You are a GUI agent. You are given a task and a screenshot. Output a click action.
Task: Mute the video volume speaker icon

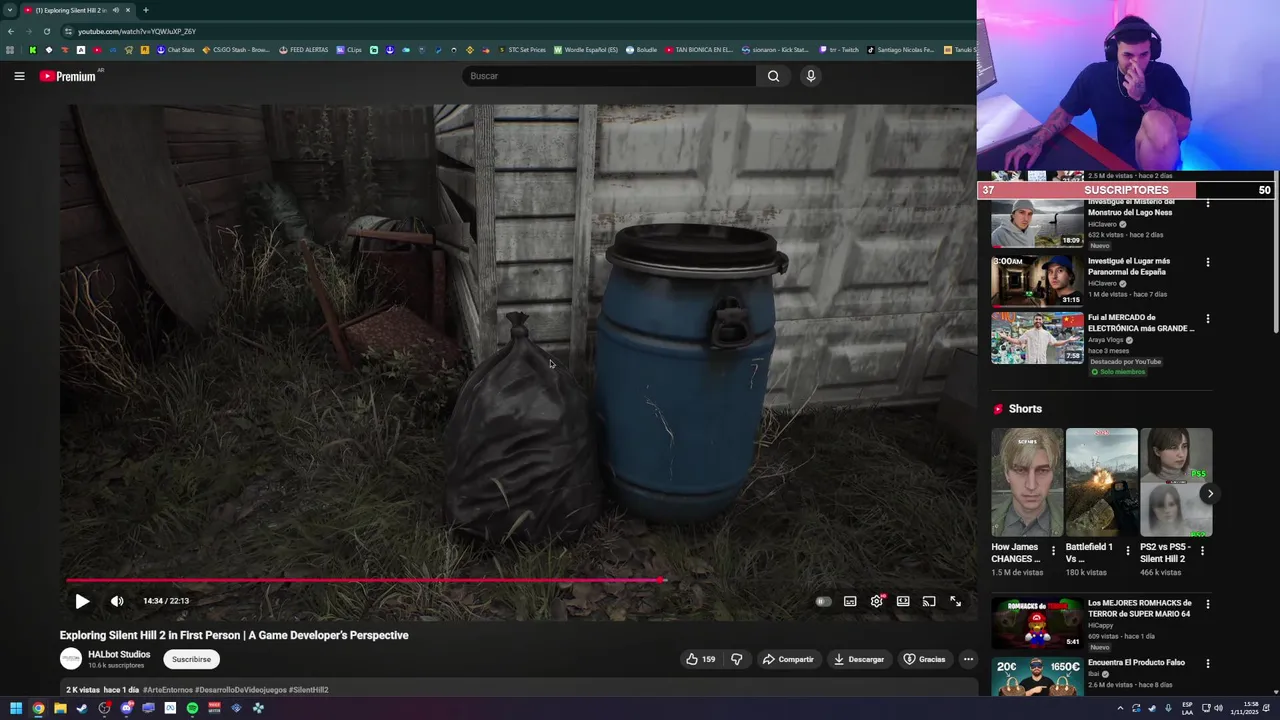117,601
